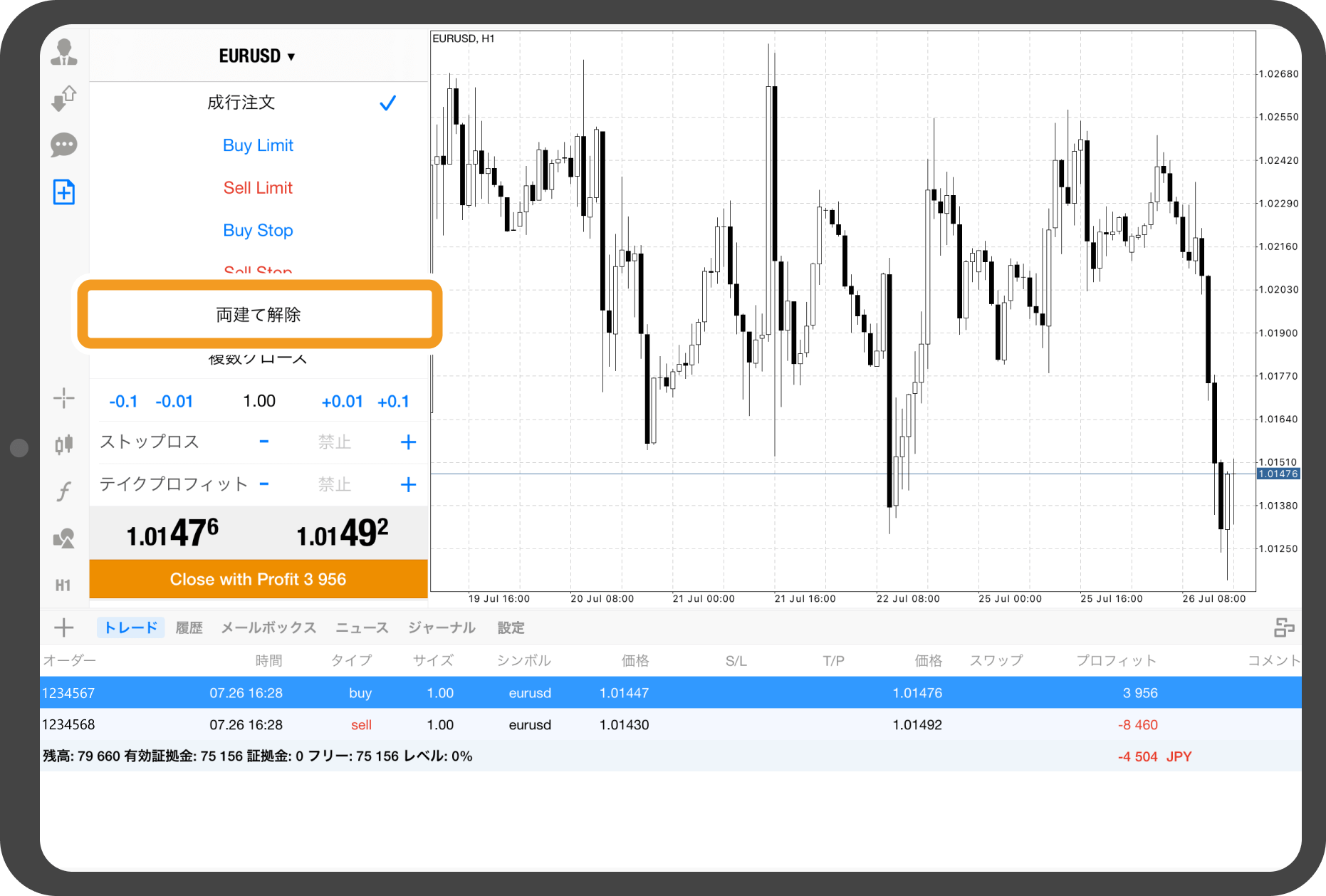The height and width of the screenshot is (896, 1326).
Task: Expand the EURUSD symbol dropdown
Action: coord(257,56)
